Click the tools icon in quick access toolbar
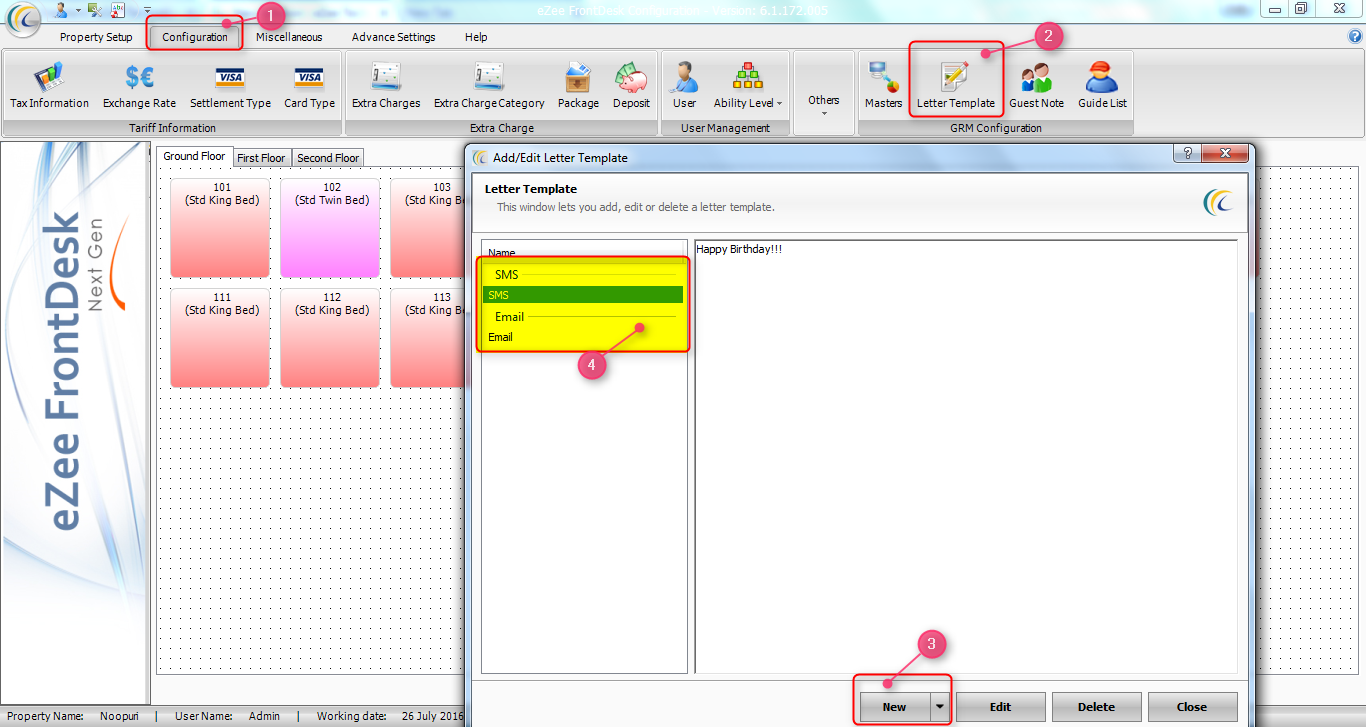 pyautogui.click(x=94, y=9)
